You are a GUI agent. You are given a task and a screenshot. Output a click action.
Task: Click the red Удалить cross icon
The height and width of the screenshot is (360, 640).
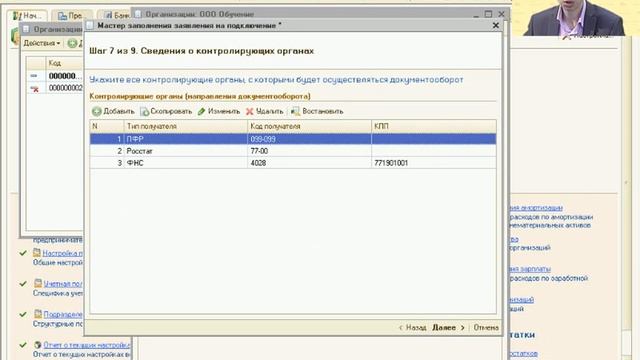coord(249,111)
